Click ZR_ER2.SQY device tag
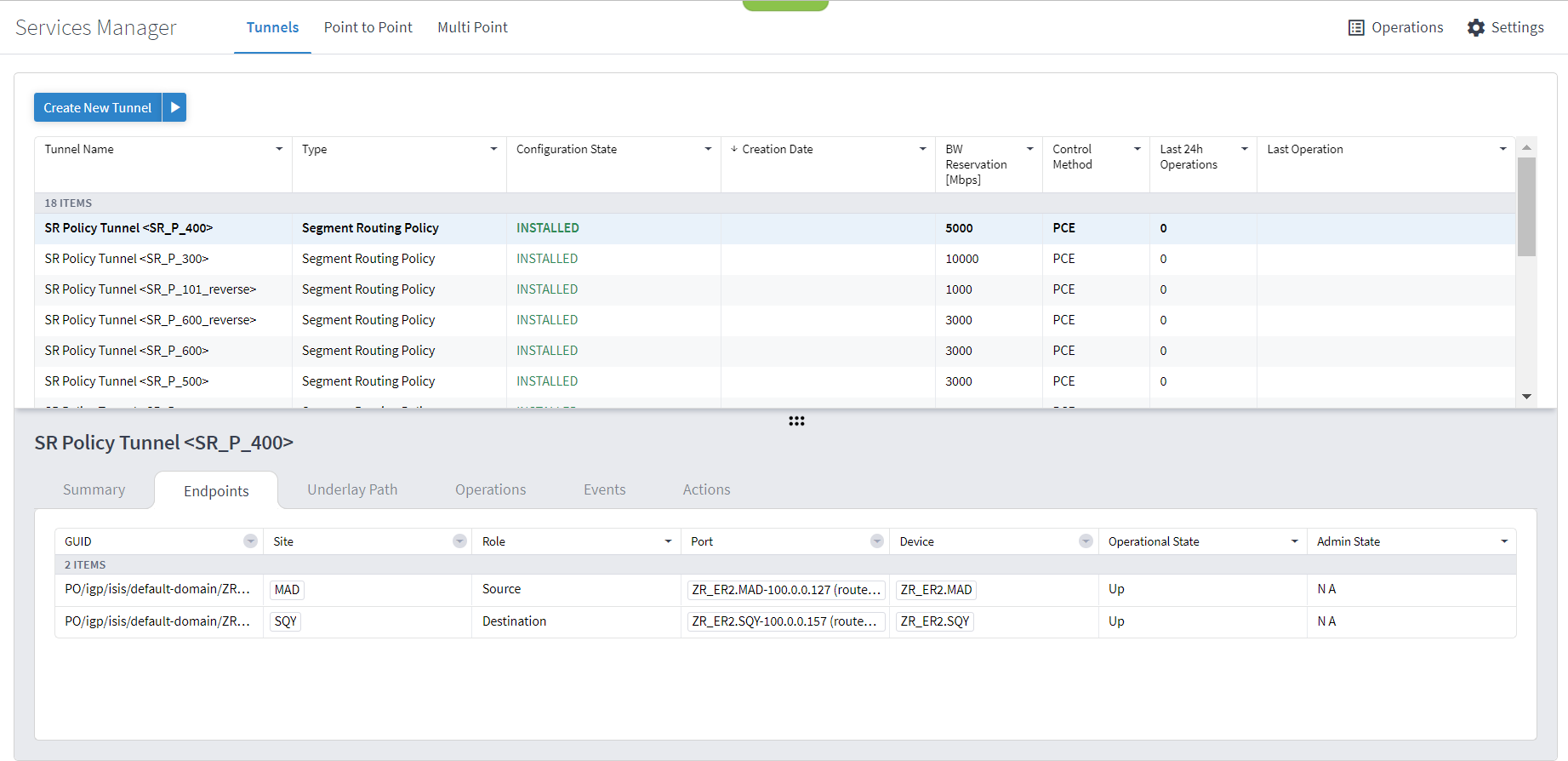The height and width of the screenshot is (761, 1568). click(934, 621)
